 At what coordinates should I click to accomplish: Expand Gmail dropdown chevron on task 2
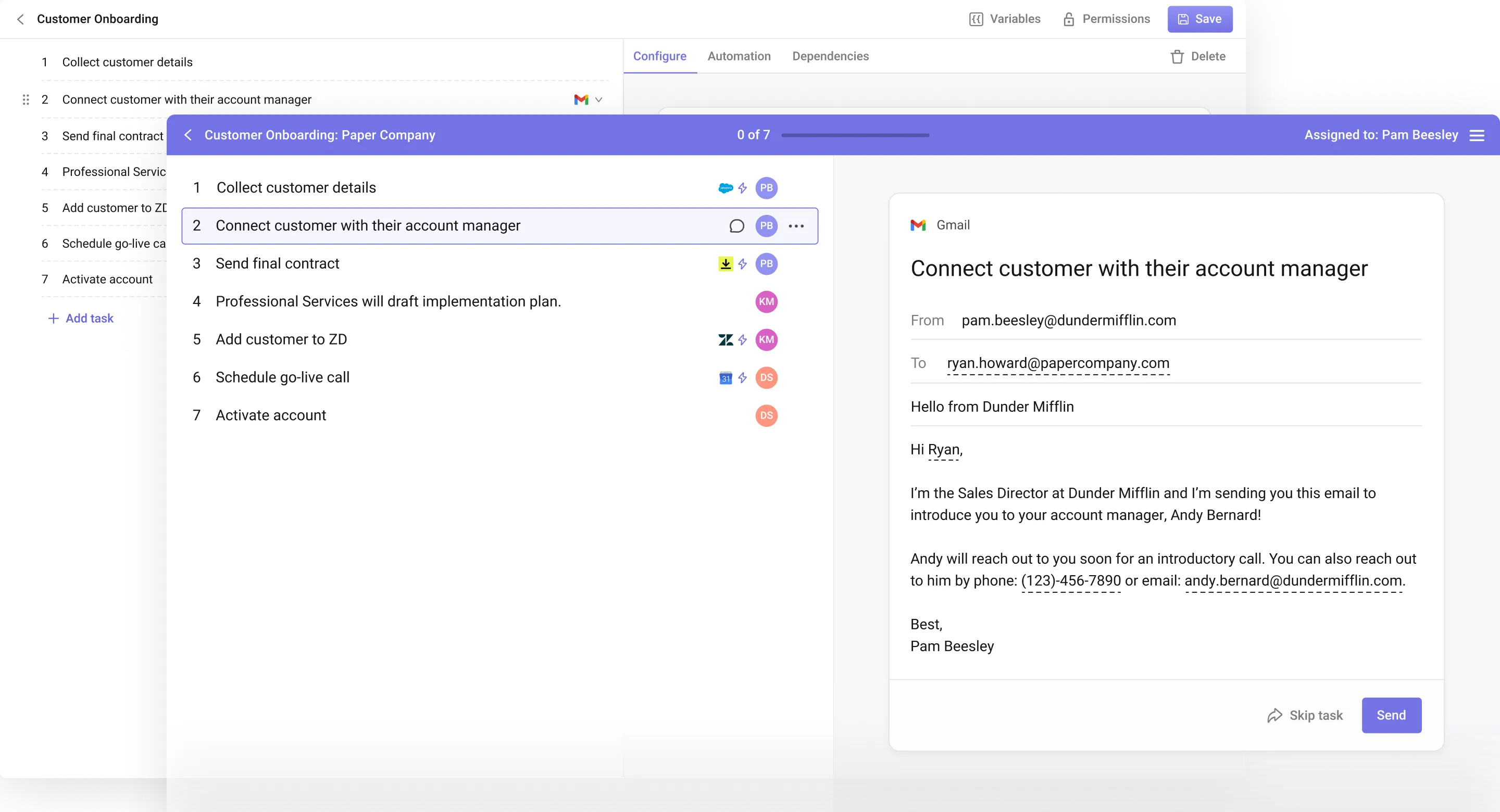coord(598,99)
